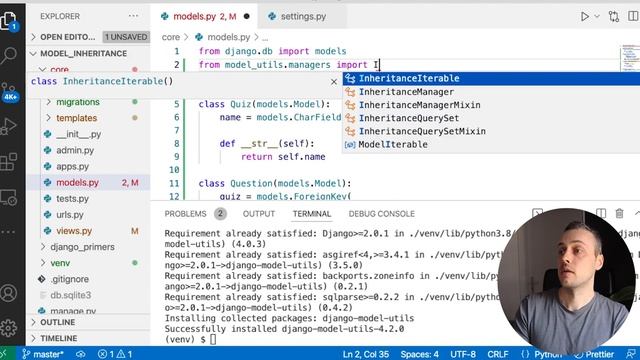Open the Remote Explorer view
This screenshot has height=360, width=640.
pos(9,198)
